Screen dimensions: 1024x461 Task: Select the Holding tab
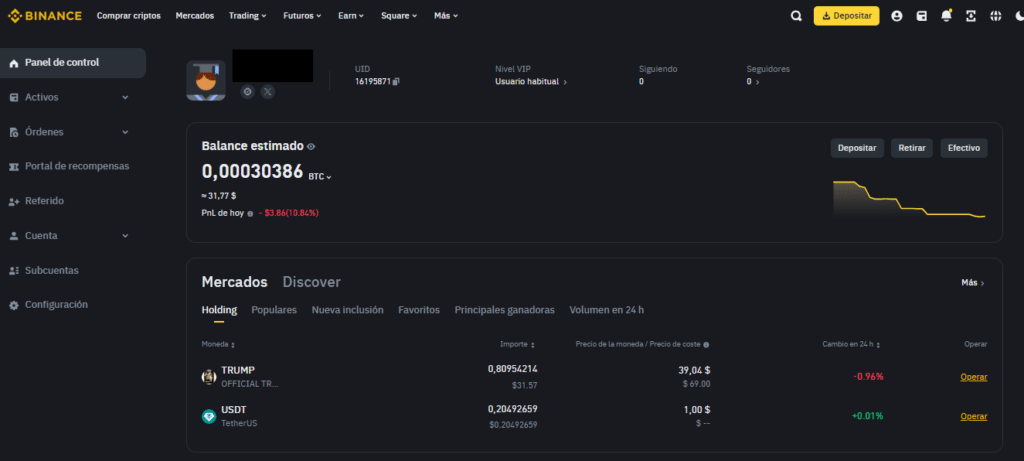[219, 310]
